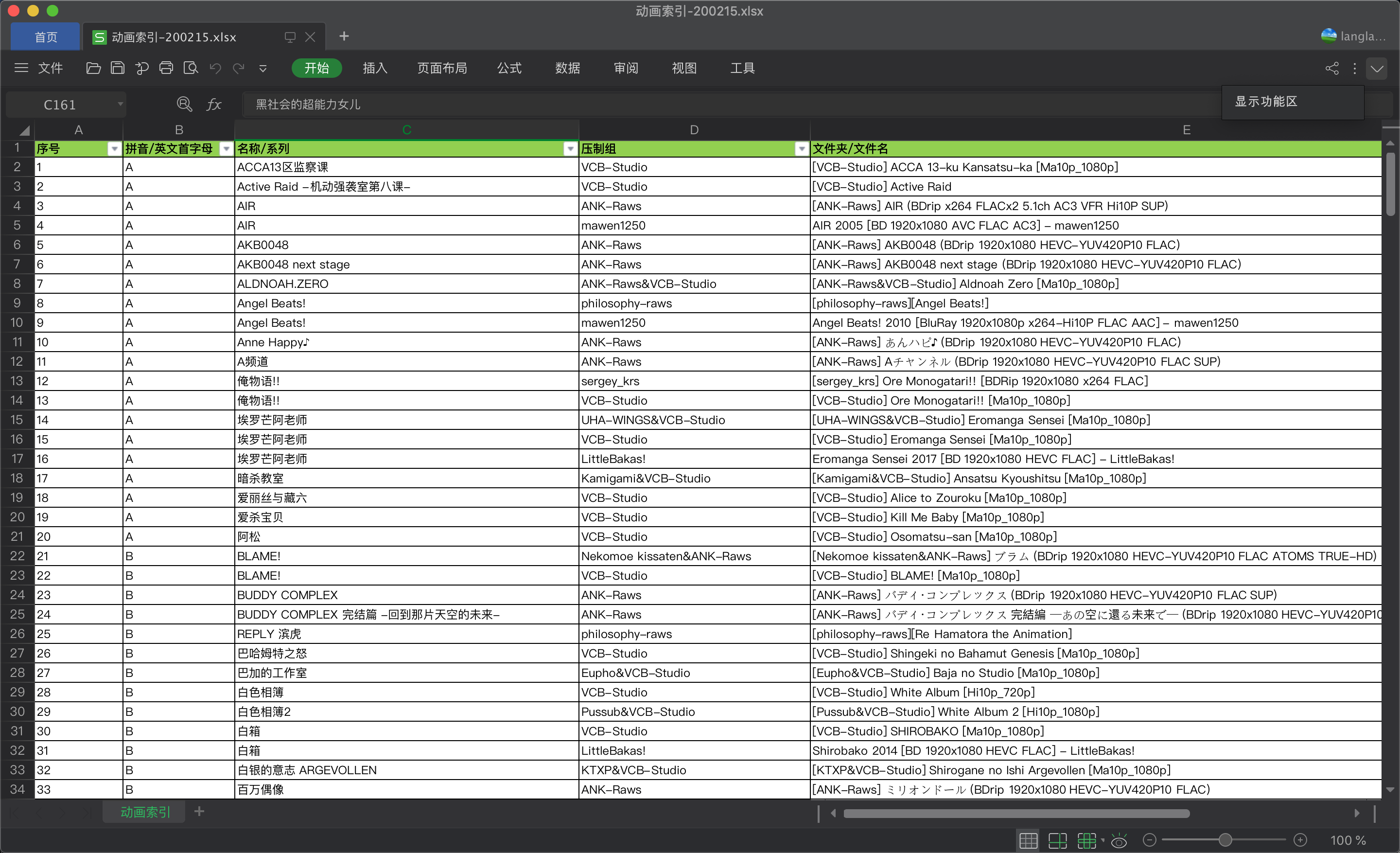Open the 插入 ribbon tab

[375, 68]
